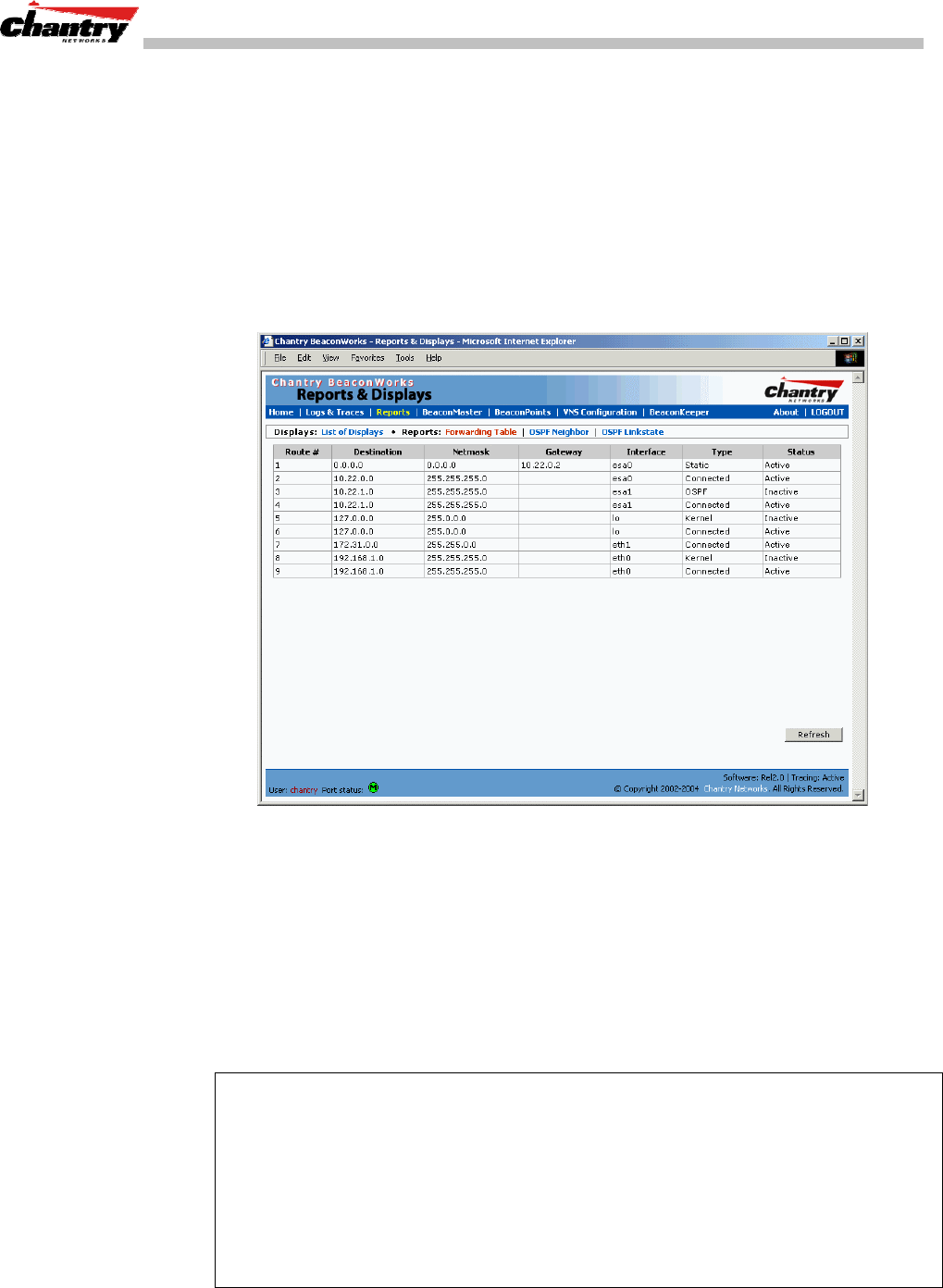Click the Interface column header
This screenshot has height=1288, width=943.
coord(646,452)
